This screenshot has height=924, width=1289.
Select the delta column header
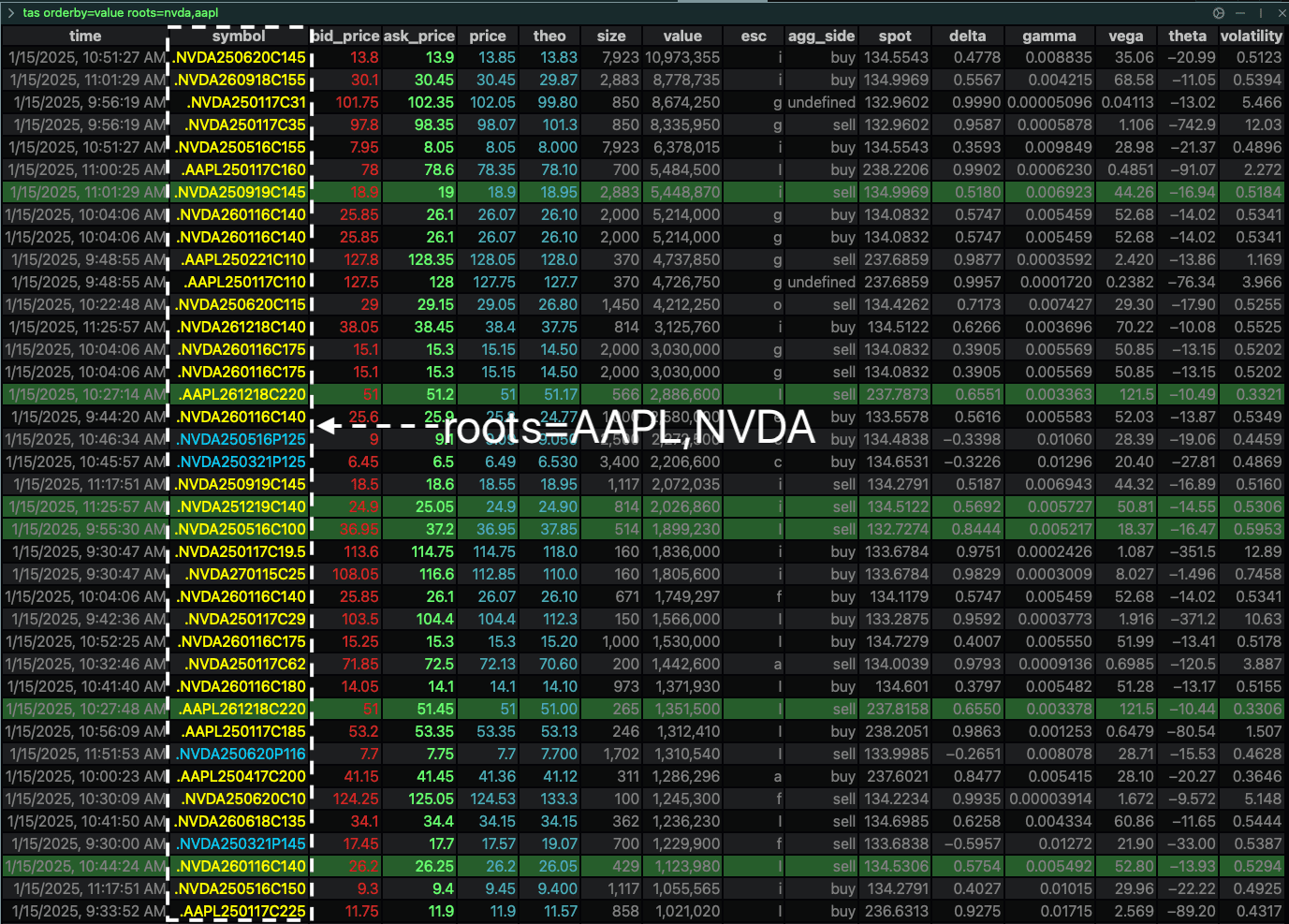click(x=967, y=36)
